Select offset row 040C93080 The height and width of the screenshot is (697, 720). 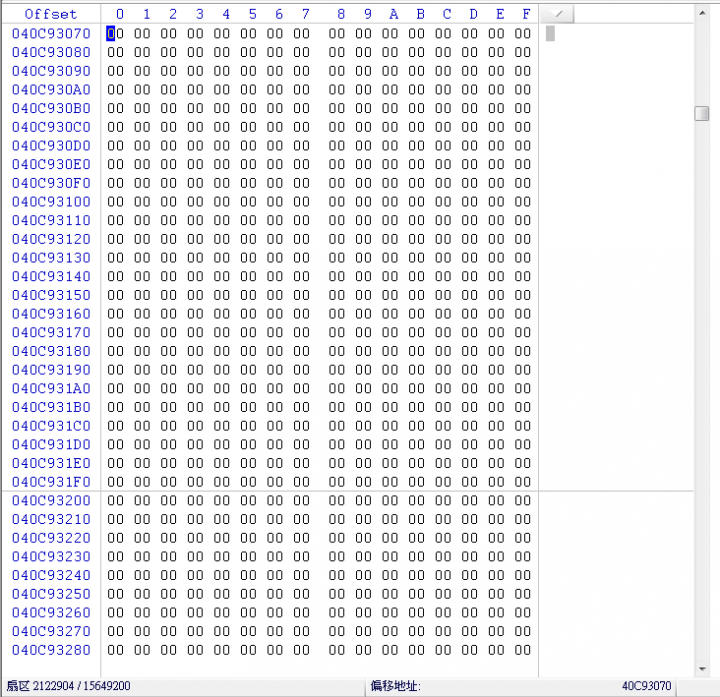pyautogui.click(x=51, y=52)
